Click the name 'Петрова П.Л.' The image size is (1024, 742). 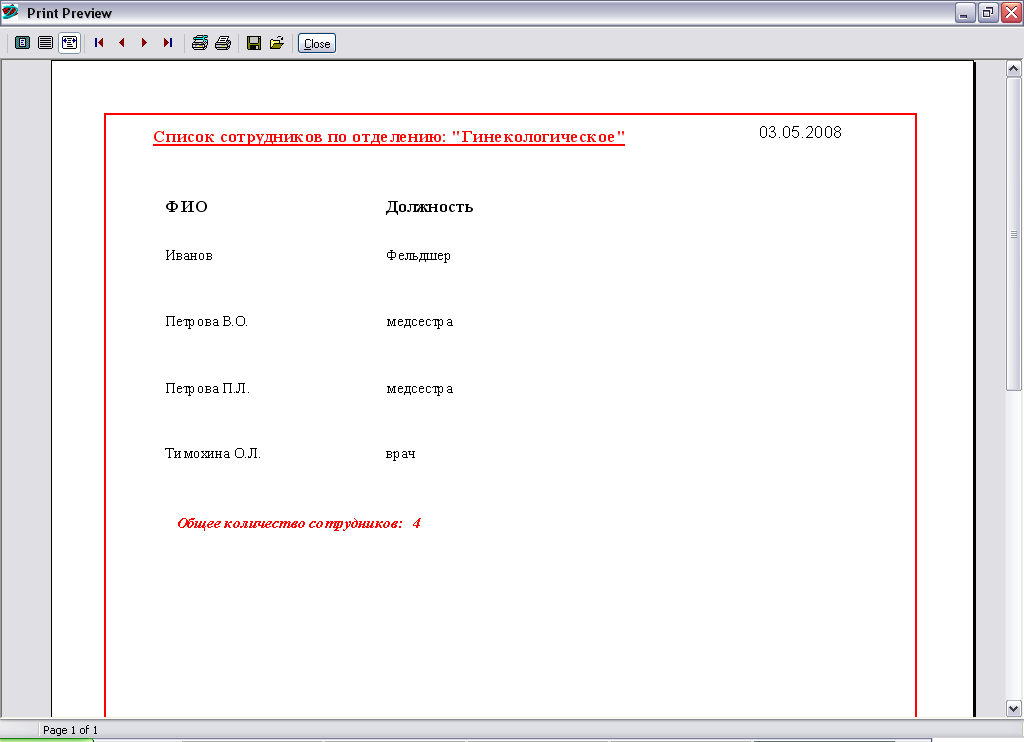tap(207, 389)
